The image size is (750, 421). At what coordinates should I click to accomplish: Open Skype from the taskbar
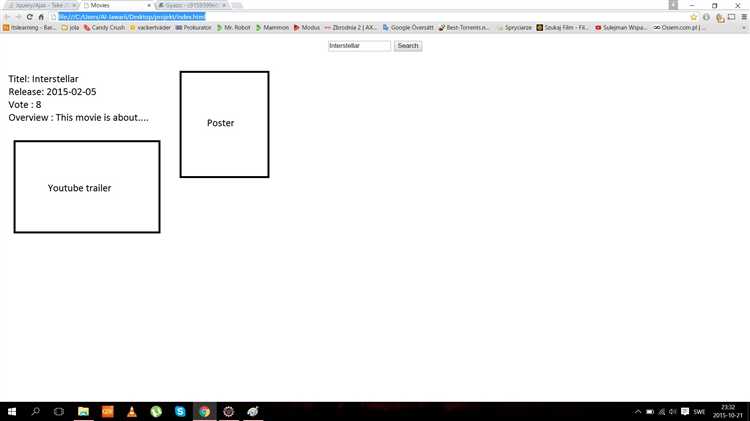coord(180,411)
